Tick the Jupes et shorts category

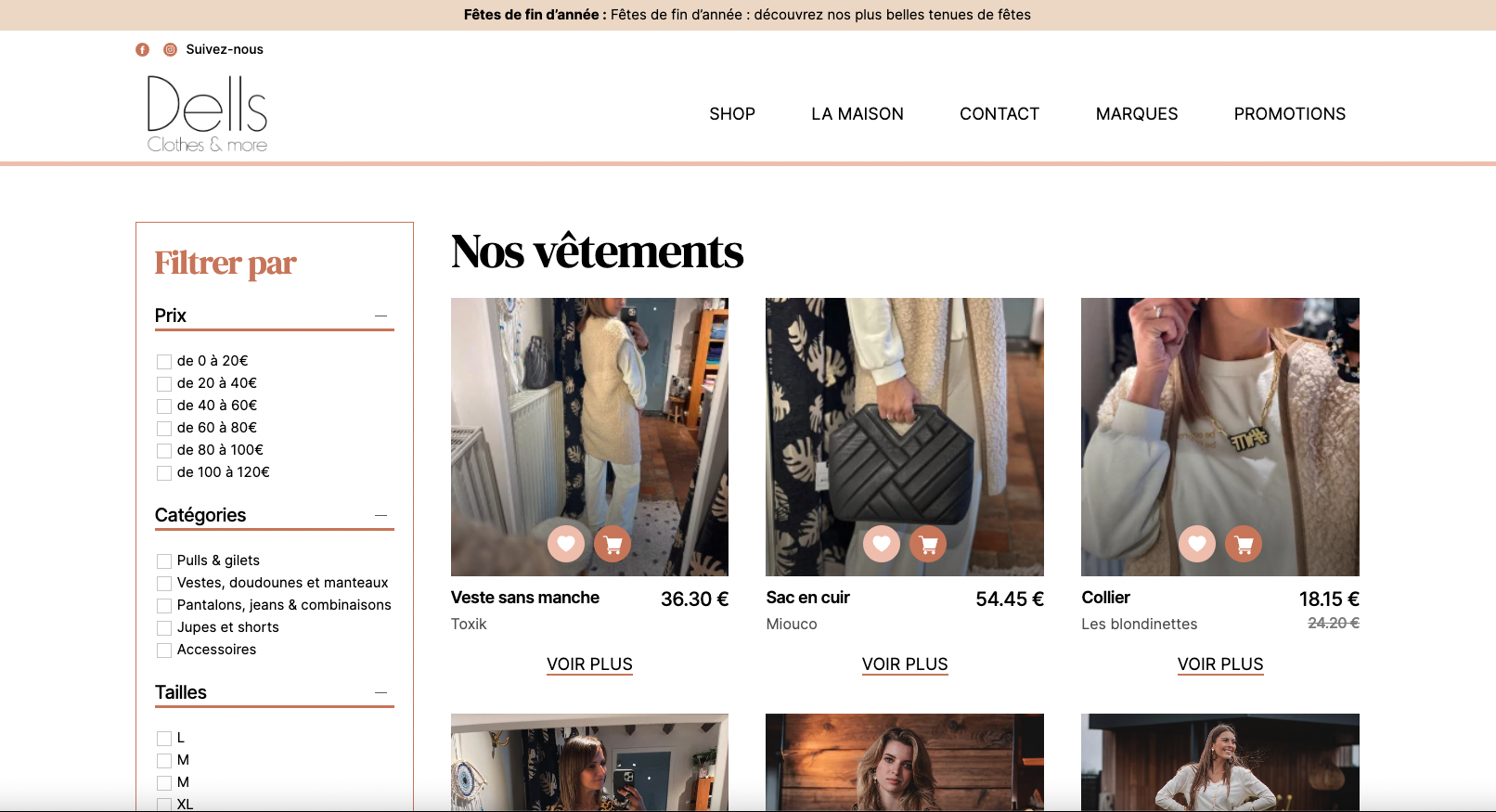click(164, 628)
